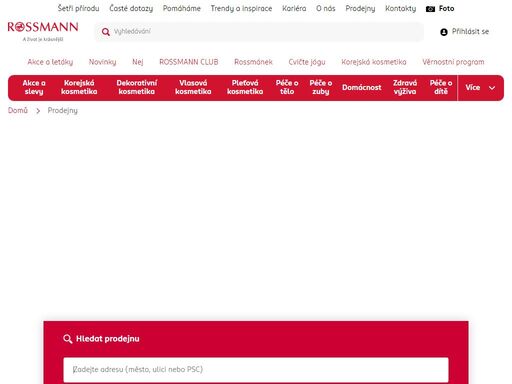This screenshot has height=384, width=512.
Task: Go to Domů breadcrumb
Action: point(18,110)
